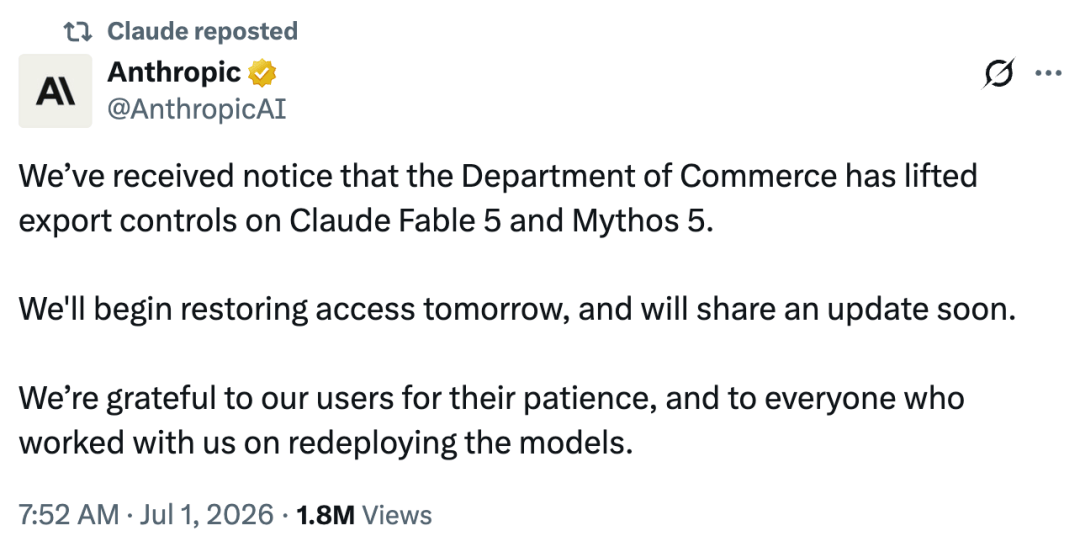1080x552 pixels.
Task: Click the Views label
Action: [x=397, y=515]
